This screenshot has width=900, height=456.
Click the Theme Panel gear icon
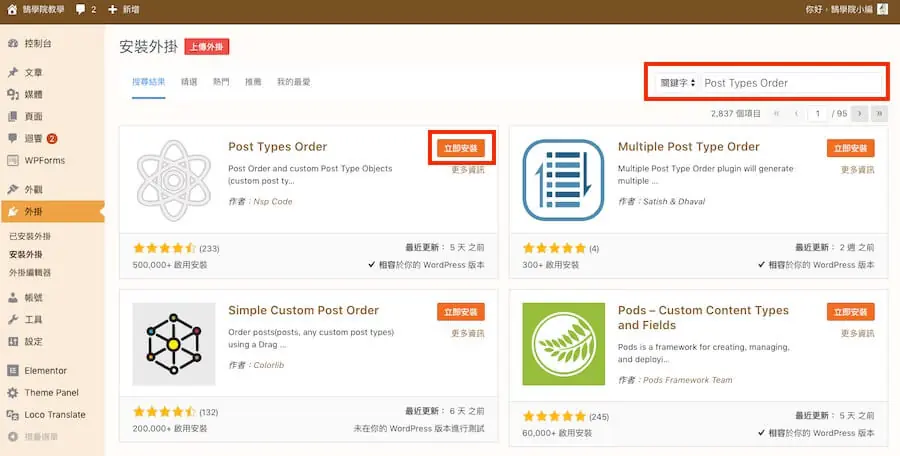coord(13,393)
